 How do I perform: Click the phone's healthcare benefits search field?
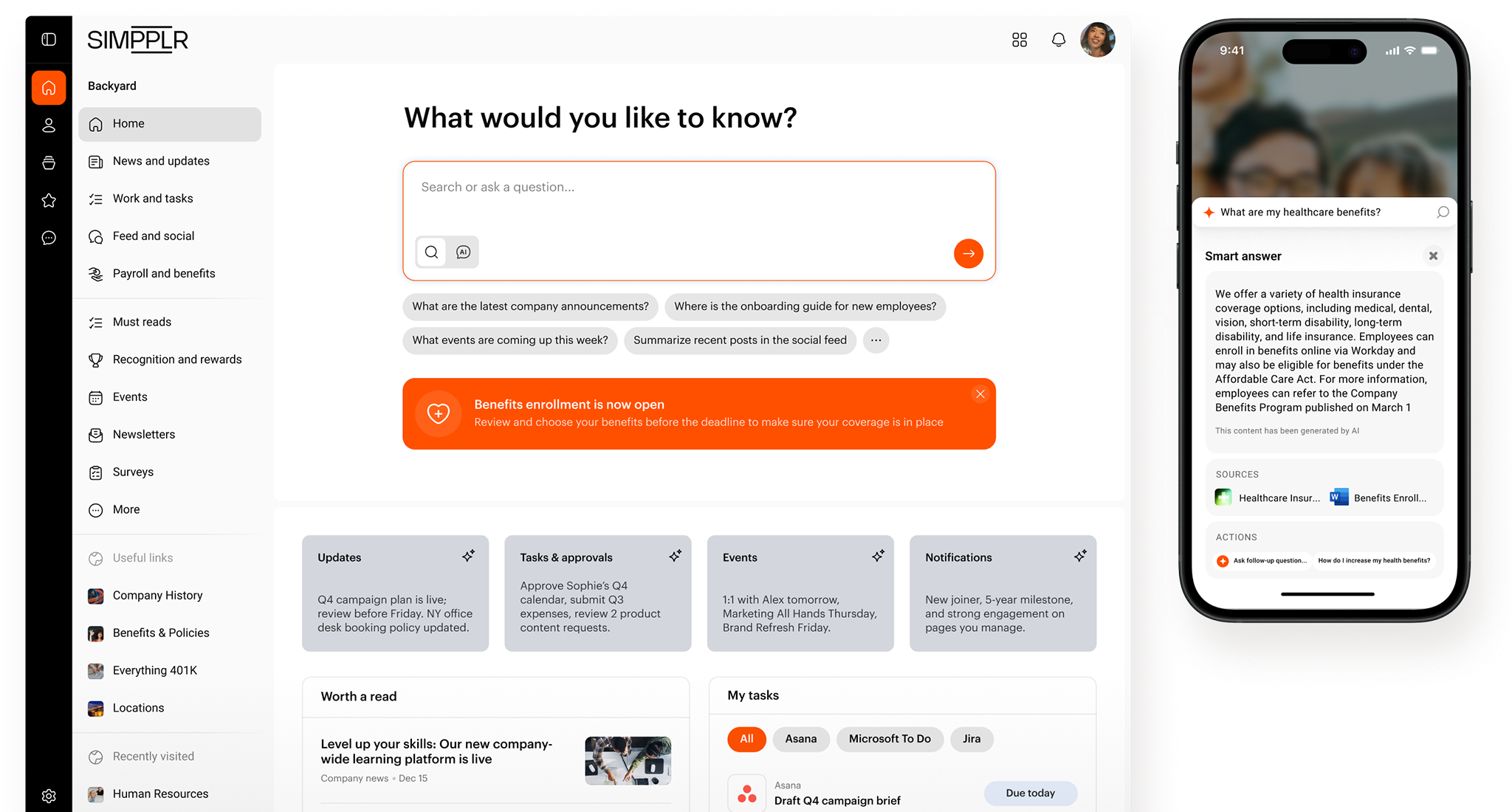coord(1324,213)
